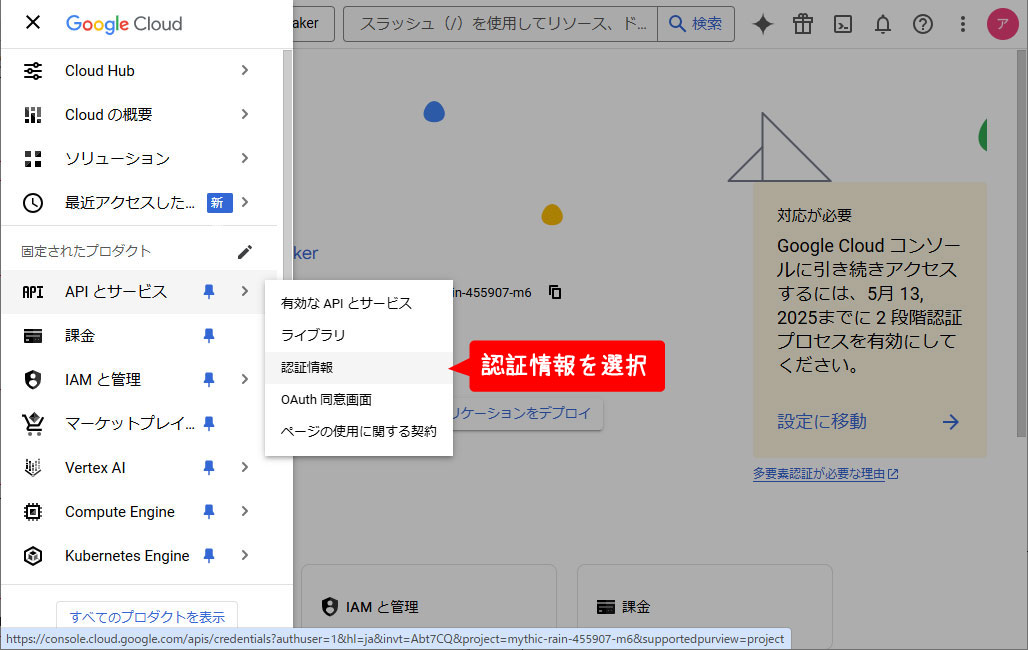Screen dimensions: 1028x650
Task: Click the account avatar ア
Action: pyautogui.click(x=1002, y=24)
